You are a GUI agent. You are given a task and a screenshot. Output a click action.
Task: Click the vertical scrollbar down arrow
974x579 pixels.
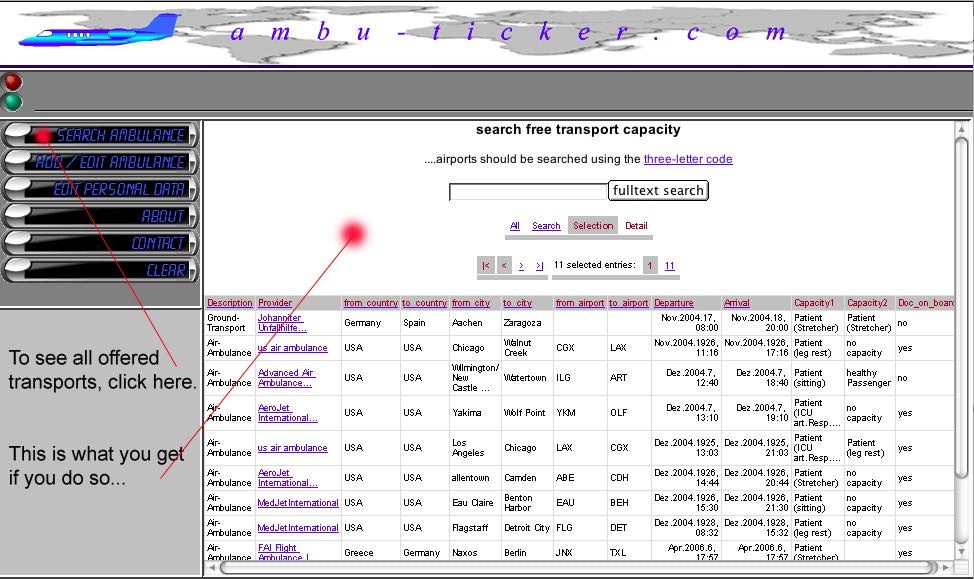(962, 551)
